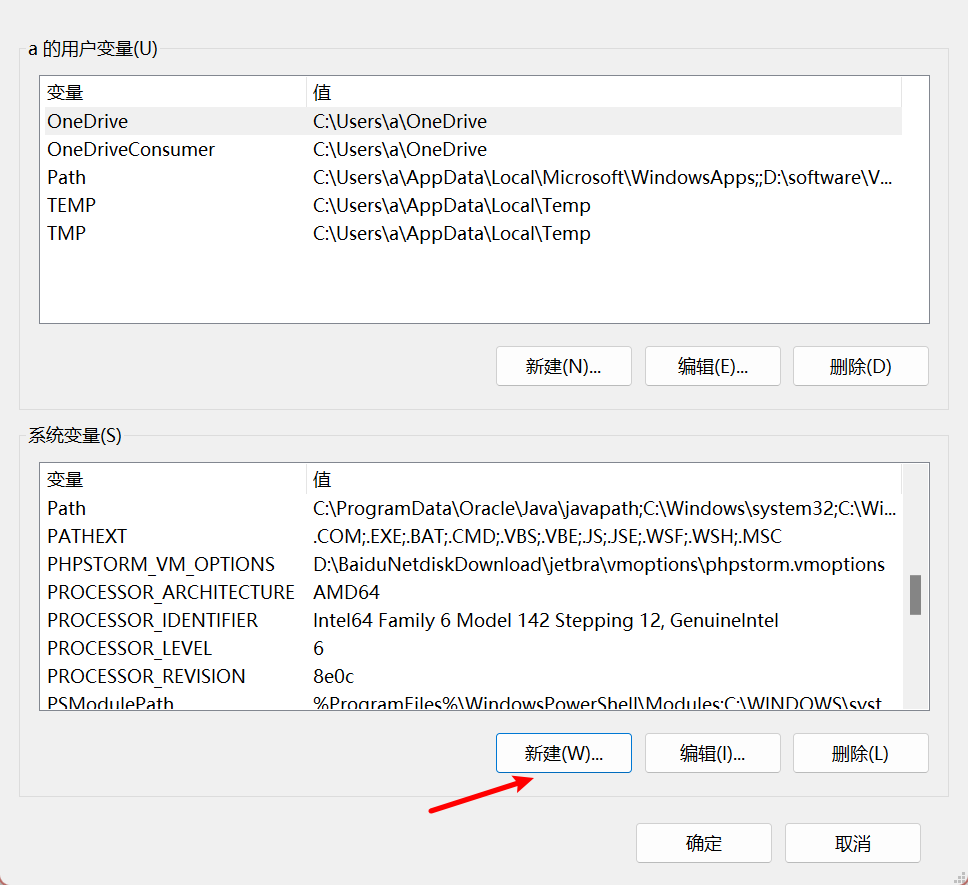Viewport: 968px width, 885px height.
Task: Select the system variables scrollbar thumb
Action: [x=916, y=595]
